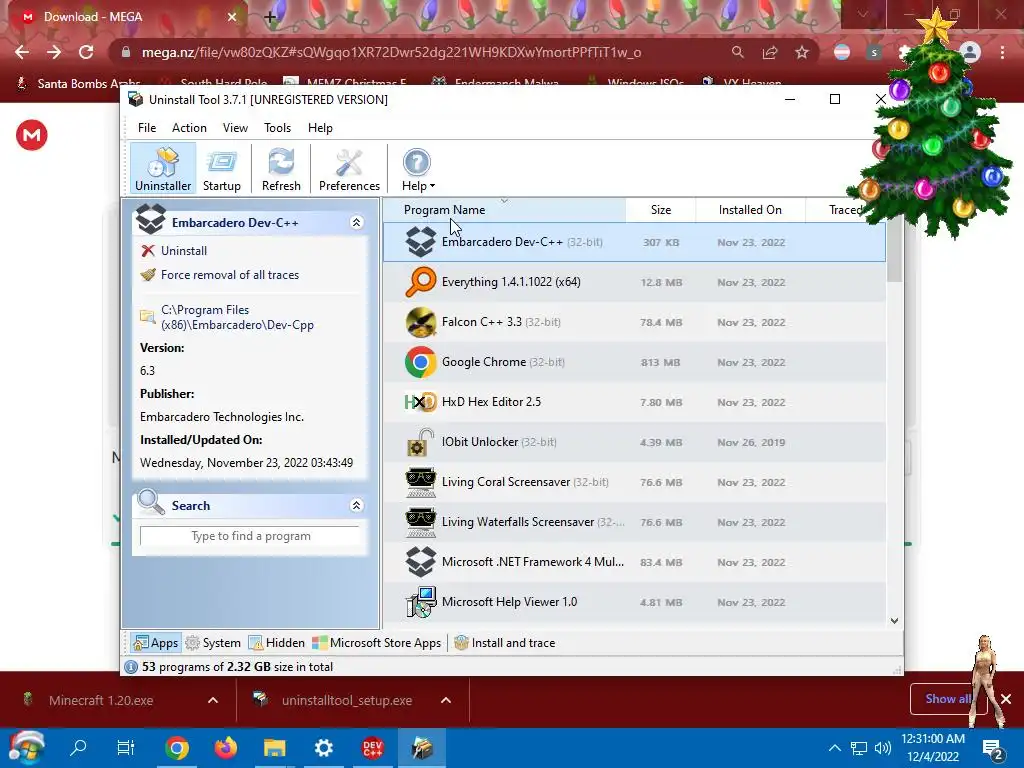Select the Living Waterfalls Screensaver icon
Image resolution: width=1024 pixels, height=768 pixels.
421,522
